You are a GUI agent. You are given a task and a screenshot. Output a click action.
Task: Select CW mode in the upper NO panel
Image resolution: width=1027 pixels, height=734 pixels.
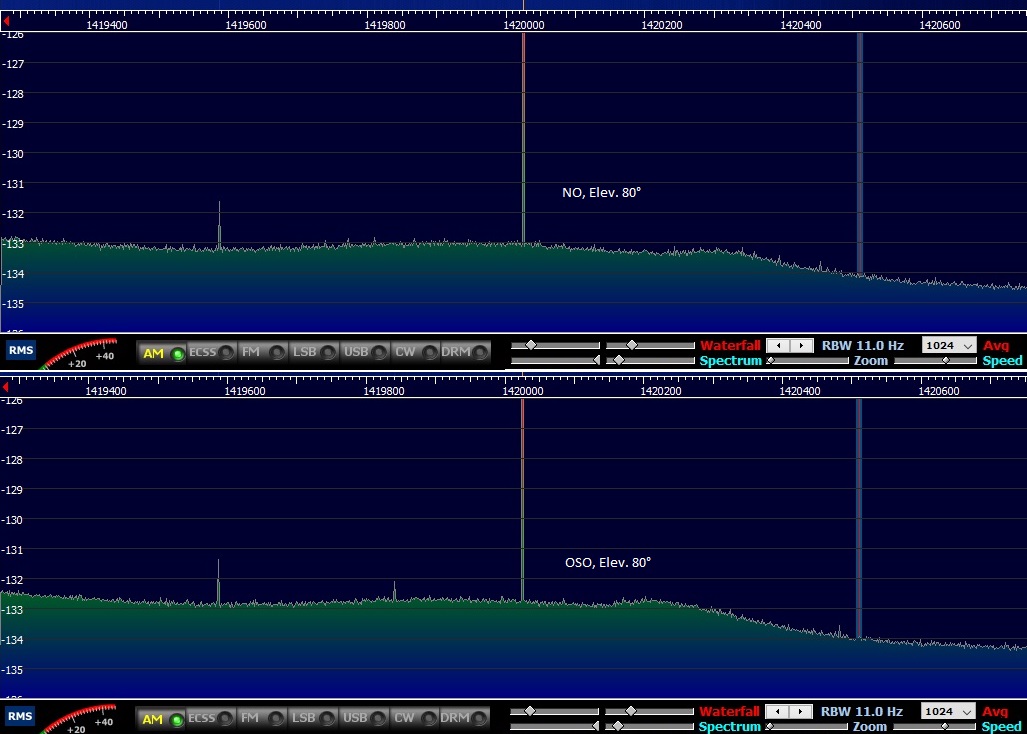click(415, 352)
